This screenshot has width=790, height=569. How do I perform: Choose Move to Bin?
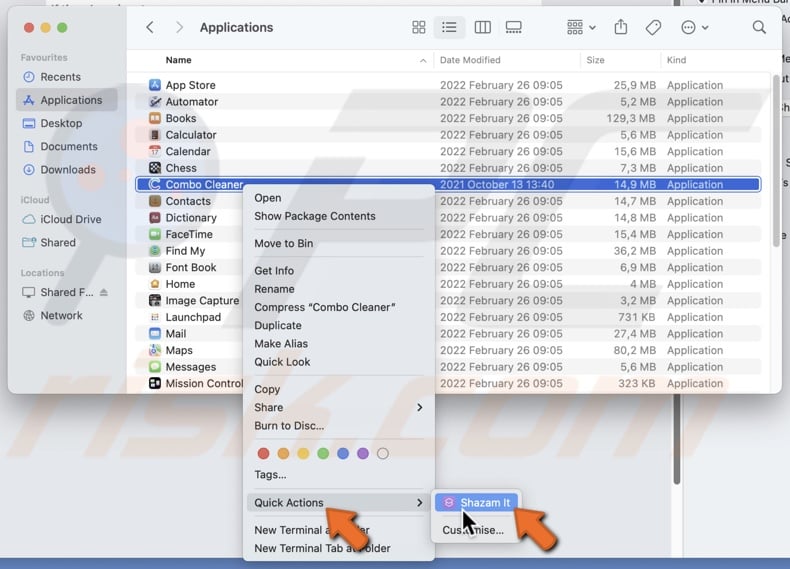284,243
